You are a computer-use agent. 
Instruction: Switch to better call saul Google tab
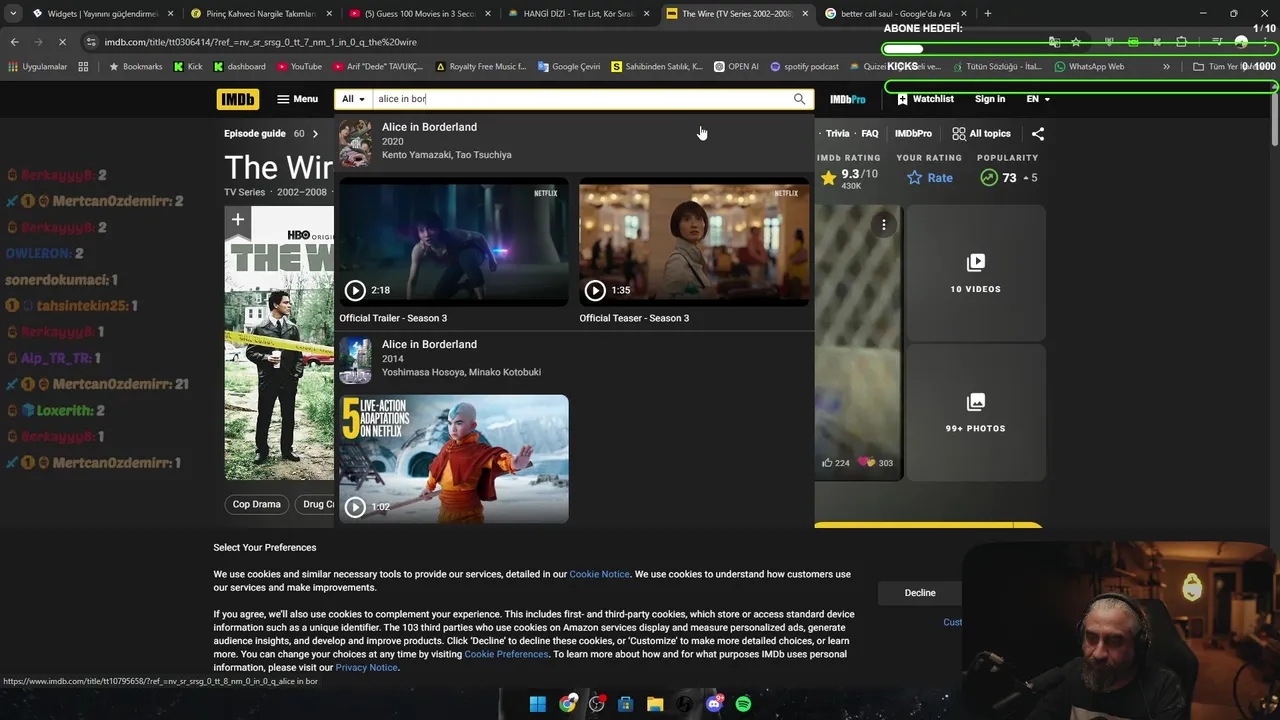(x=894, y=13)
